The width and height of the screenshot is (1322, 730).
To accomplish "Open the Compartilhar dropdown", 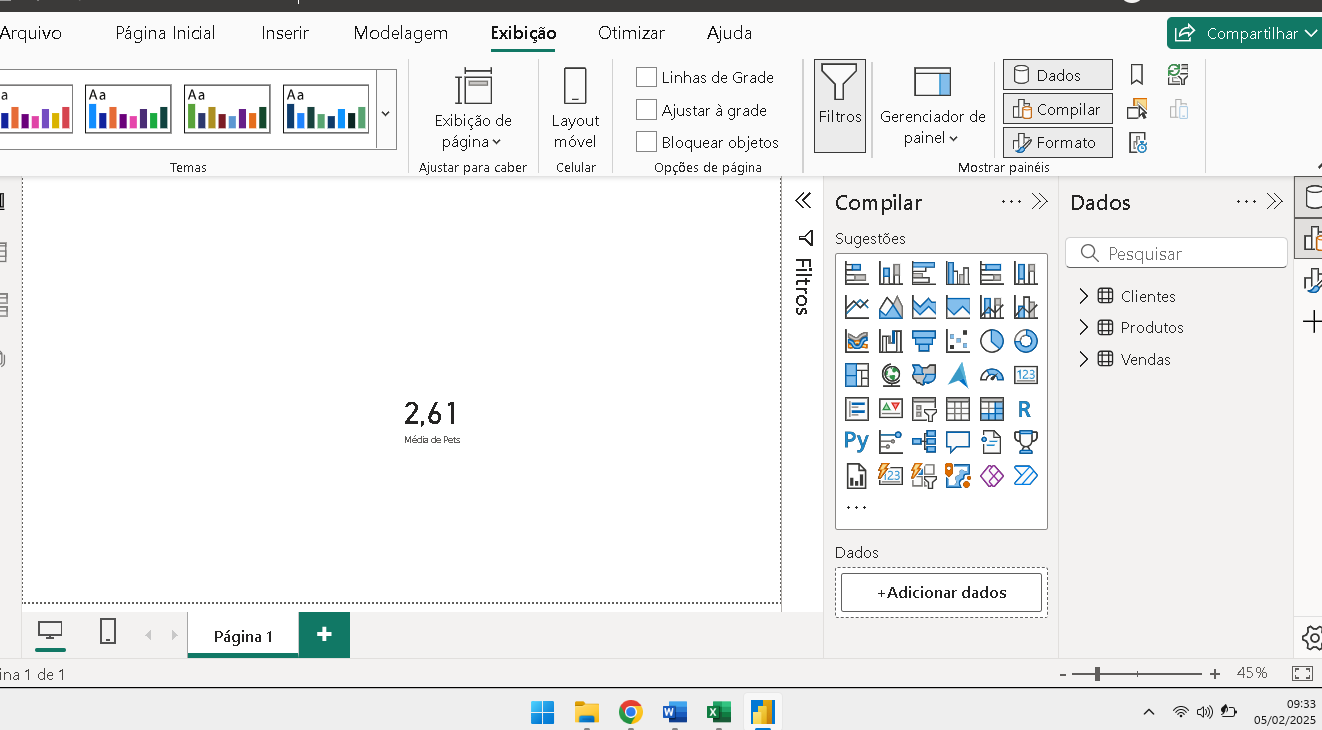I will tap(1244, 33).
